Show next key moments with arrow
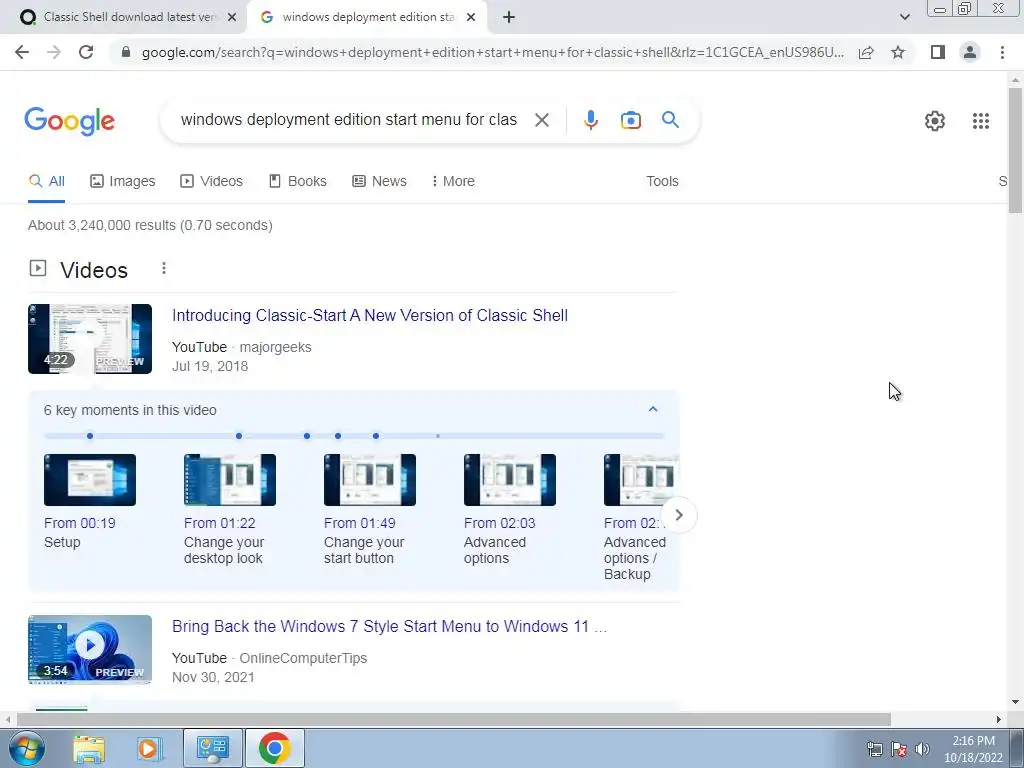Screen dimensions: 1024x768 click(679, 515)
